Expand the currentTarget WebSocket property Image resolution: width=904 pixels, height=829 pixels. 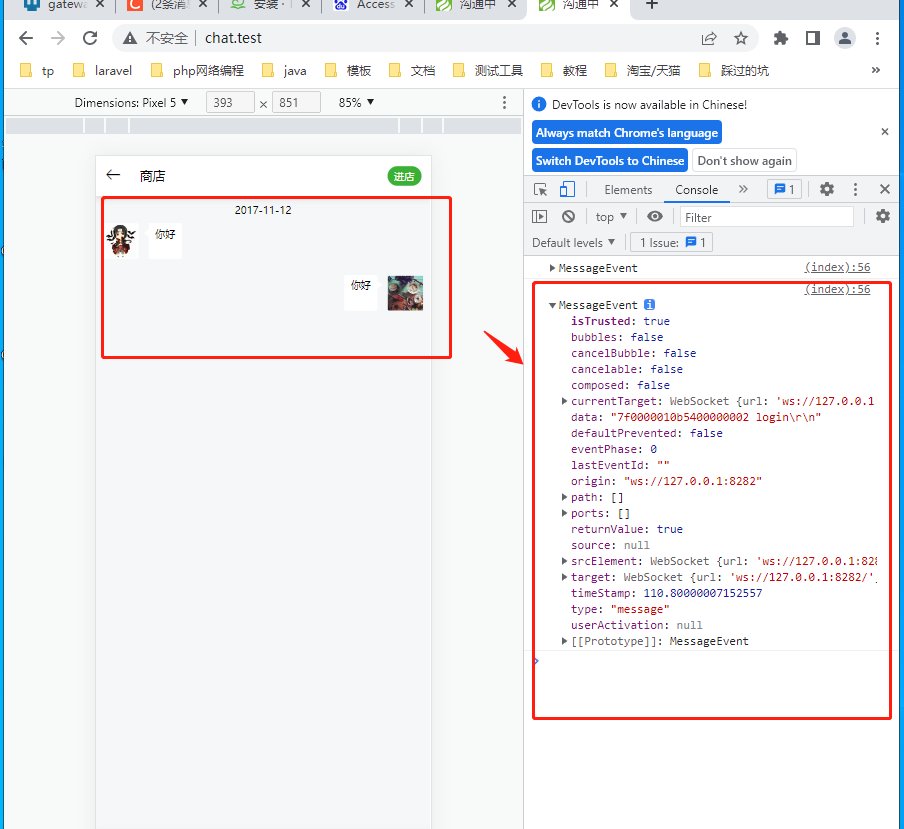566,401
